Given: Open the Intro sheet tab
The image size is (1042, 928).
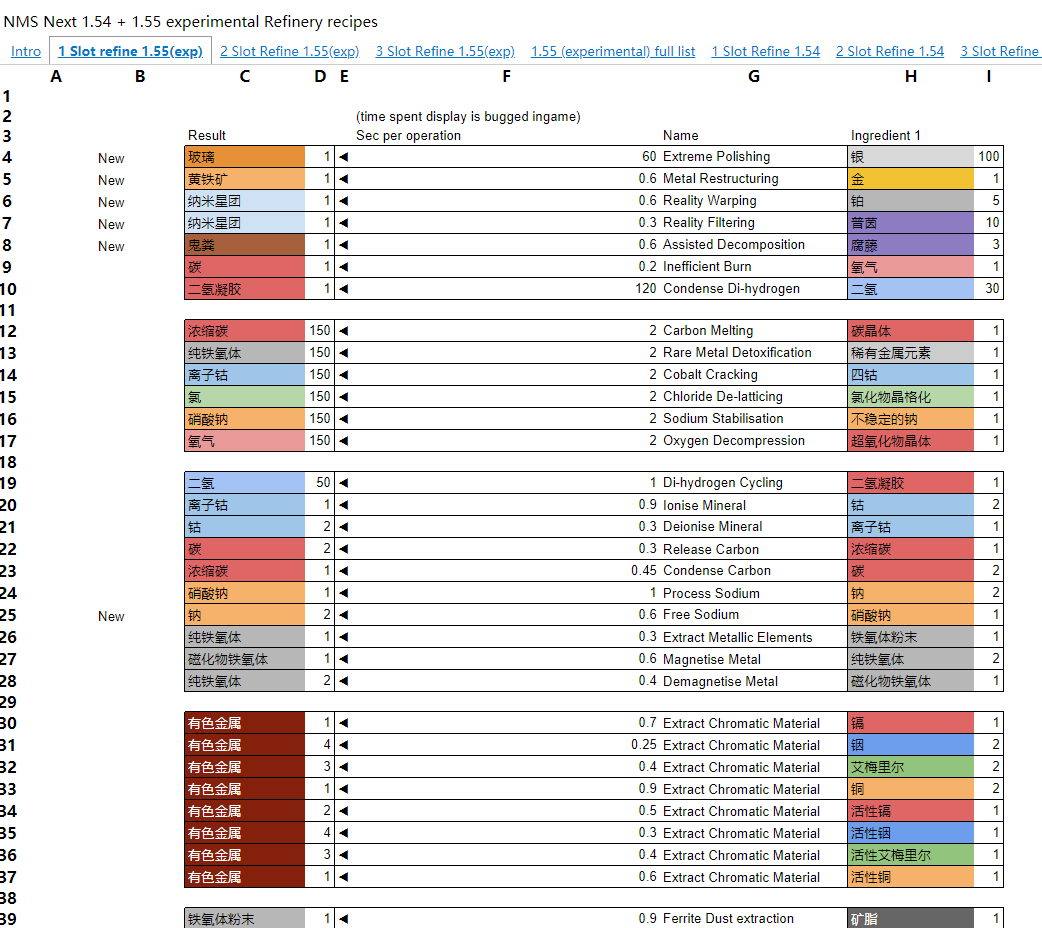Looking at the screenshot, I should [26, 51].
